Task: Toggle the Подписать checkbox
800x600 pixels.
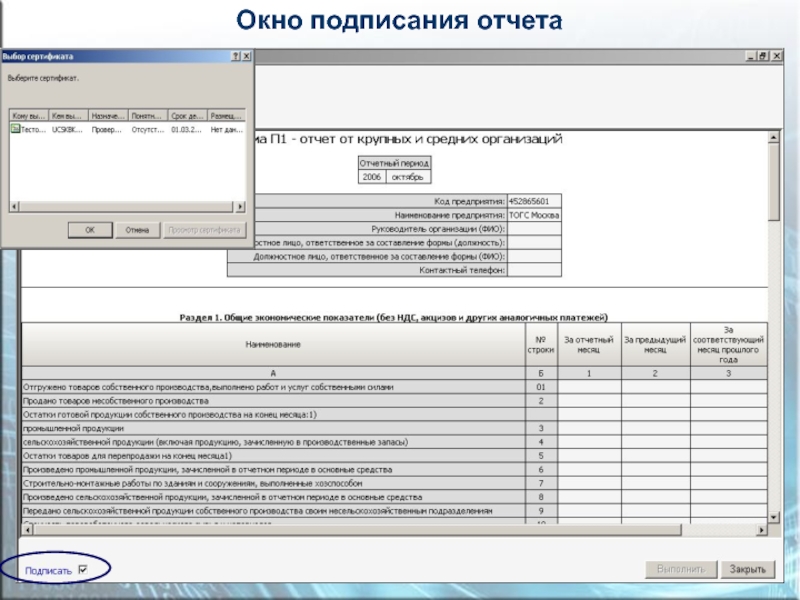Action: (83, 570)
